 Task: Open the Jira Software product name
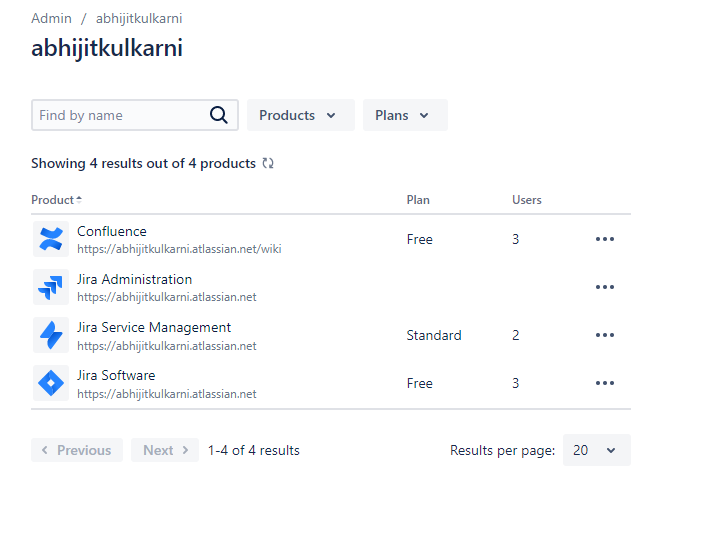(116, 375)
